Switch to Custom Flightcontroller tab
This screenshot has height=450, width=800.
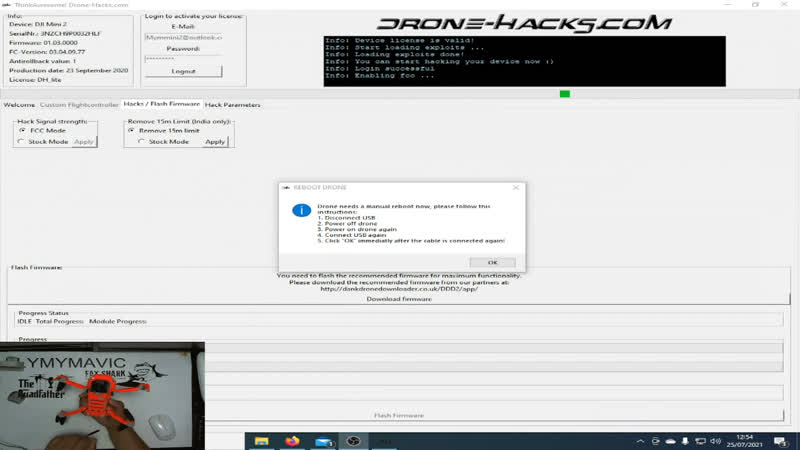click(x=79, y=105)
